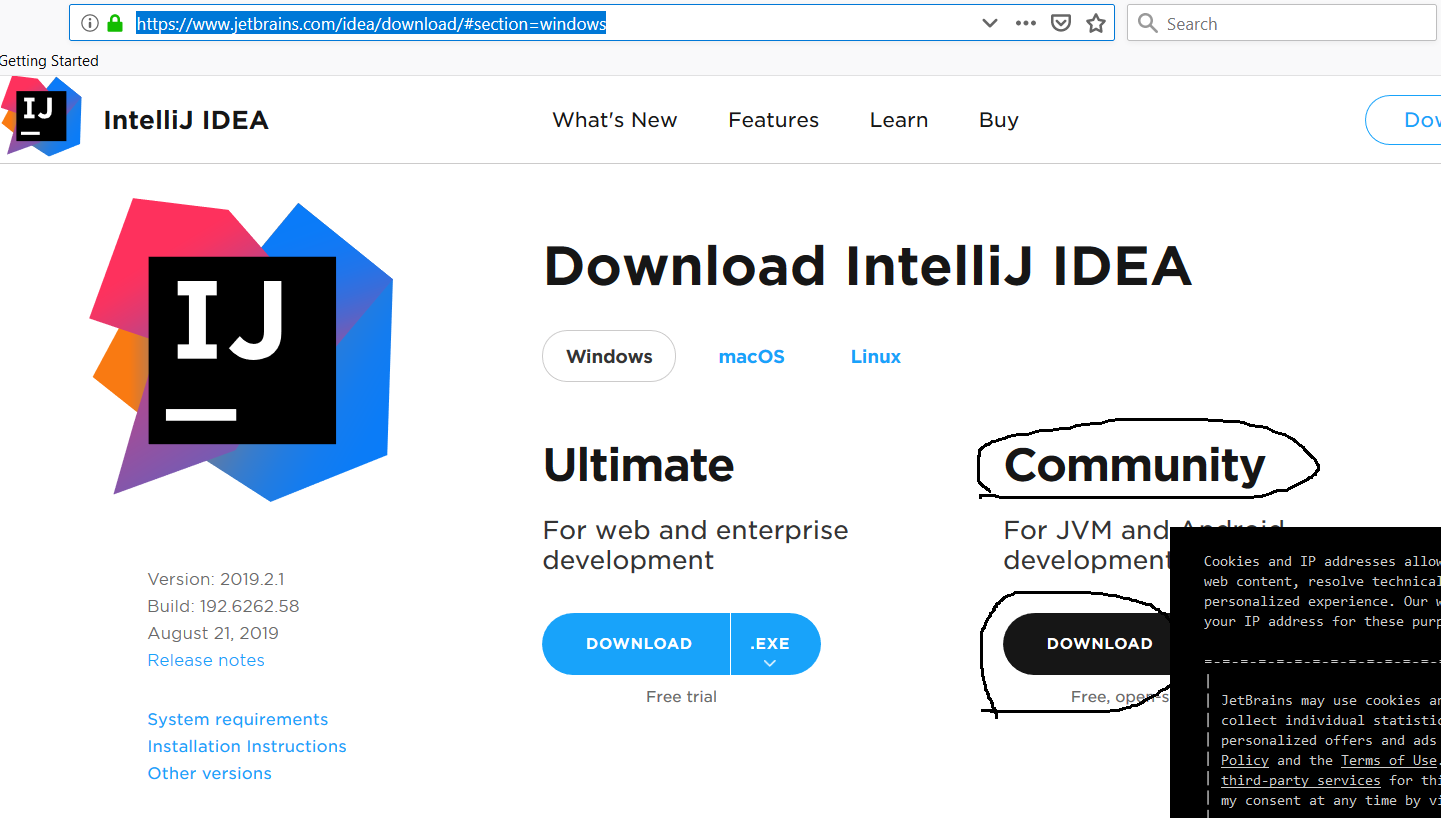
Task: Open the What's New menu item
Action: [615, 120]
